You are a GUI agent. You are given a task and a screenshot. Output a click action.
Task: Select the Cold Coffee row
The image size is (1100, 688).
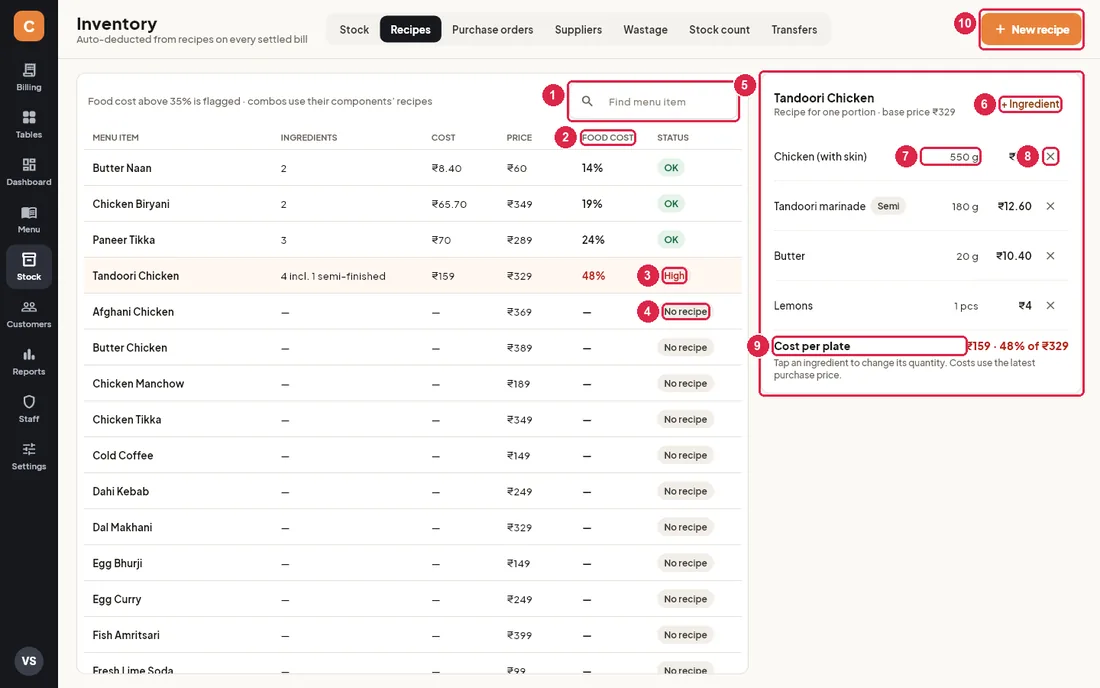pyautogui.click(x=412, y=455)
